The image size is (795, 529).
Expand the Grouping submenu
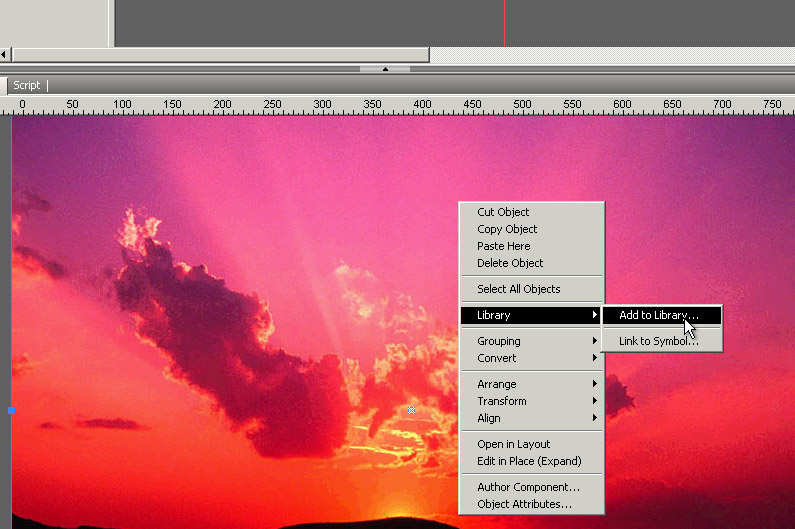coord(530,341)
